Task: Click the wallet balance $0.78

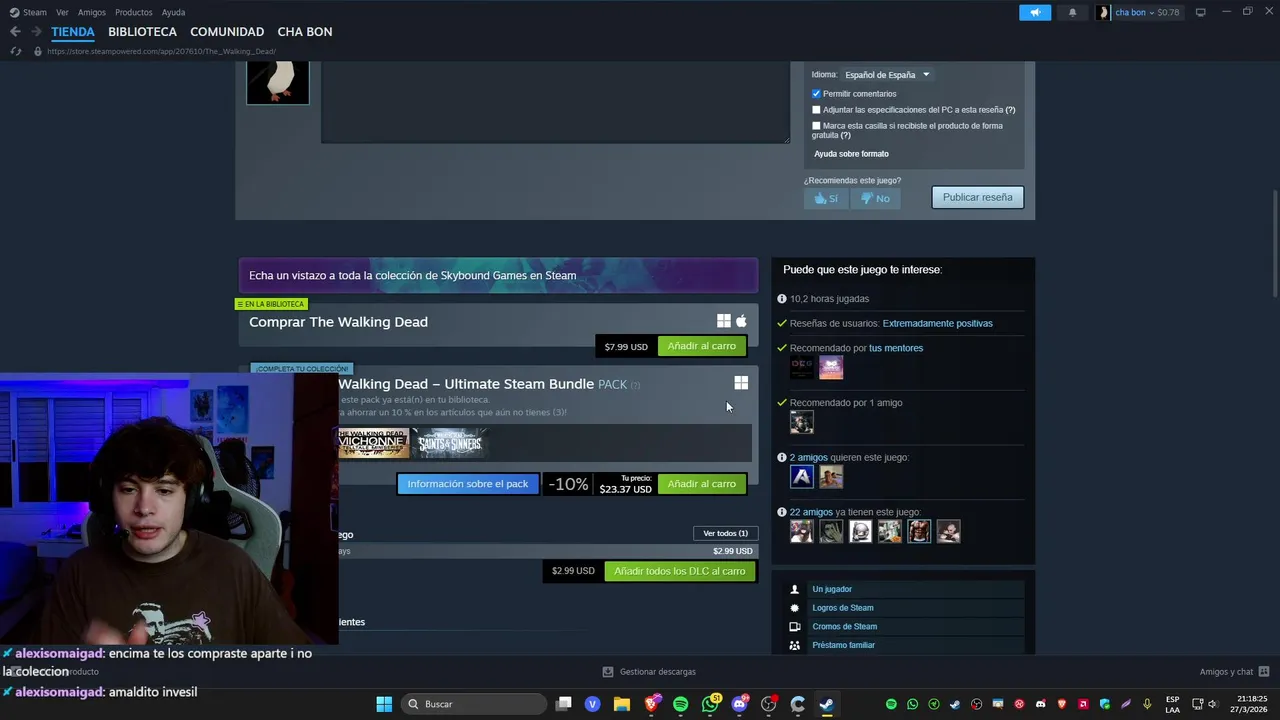Action: [x=1168, y=12]
